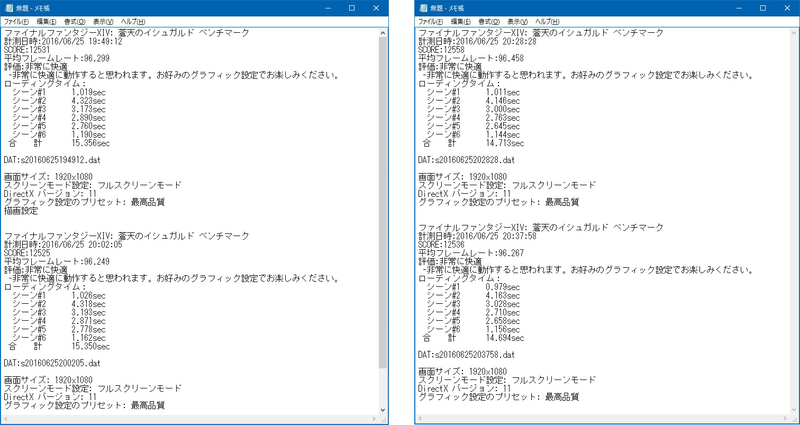The image size is (800, 425).
Task: Click Notepad app icon in right window title bar
Action: (423, 8)
